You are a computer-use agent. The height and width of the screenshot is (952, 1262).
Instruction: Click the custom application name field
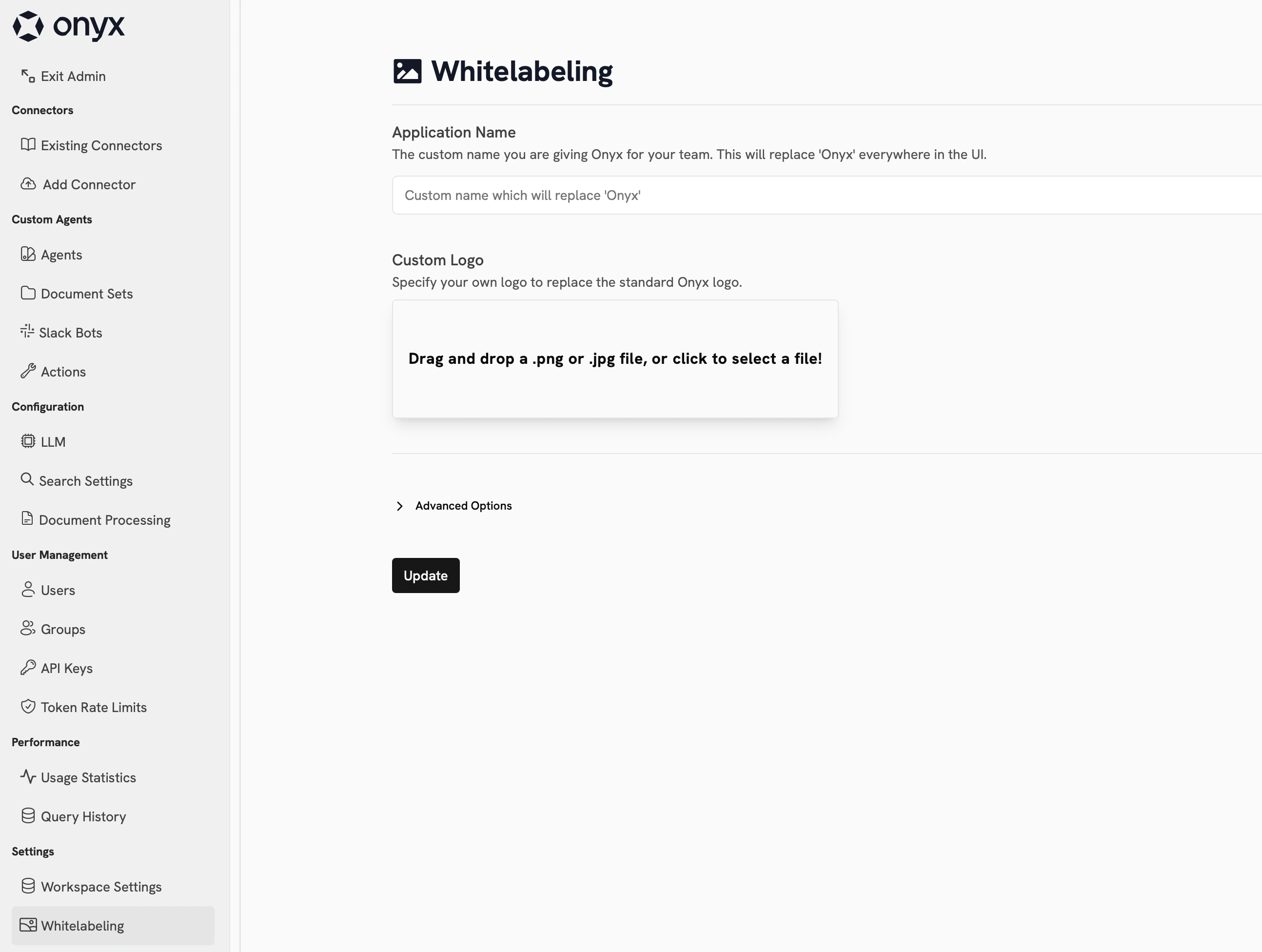coord(685,195)
